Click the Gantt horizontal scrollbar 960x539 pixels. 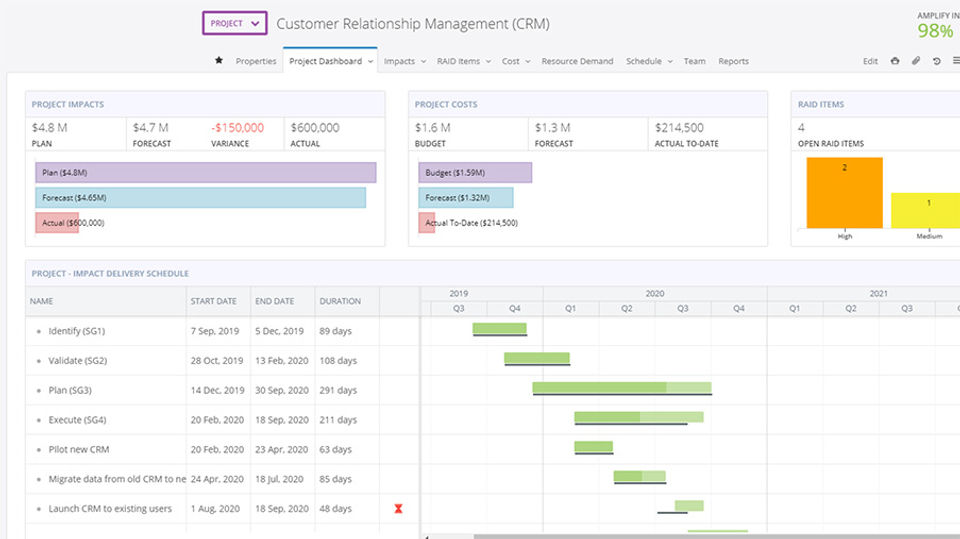[716, 537]
